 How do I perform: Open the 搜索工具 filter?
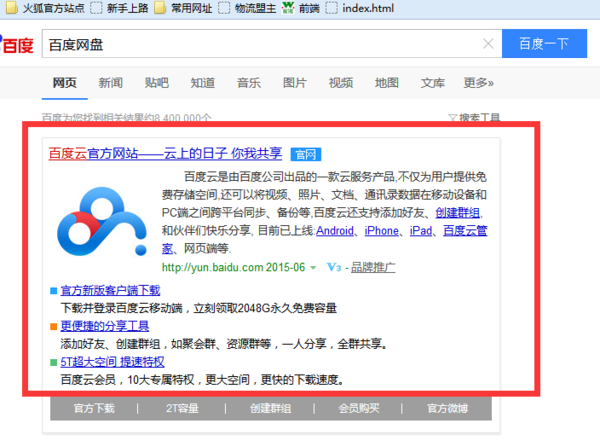pos(474,117)
